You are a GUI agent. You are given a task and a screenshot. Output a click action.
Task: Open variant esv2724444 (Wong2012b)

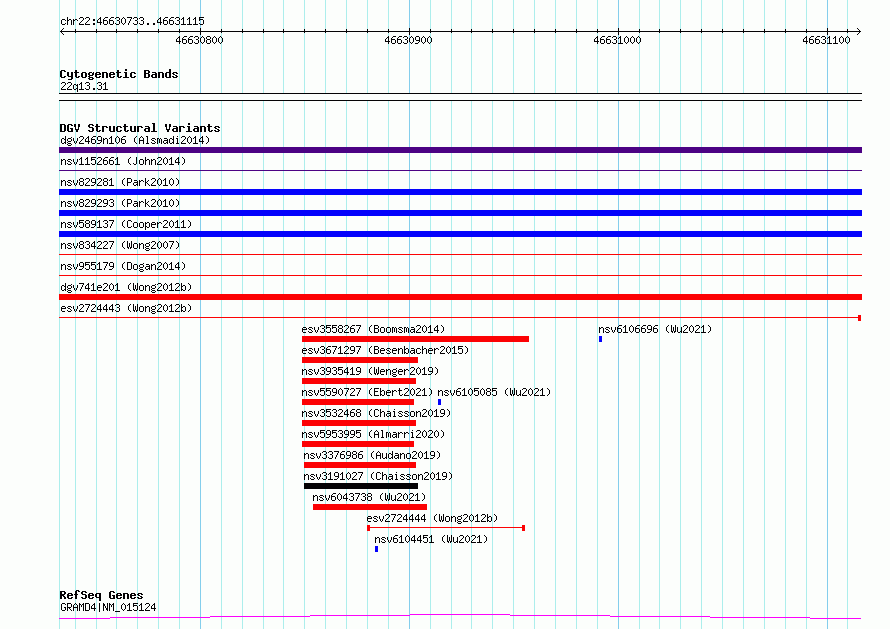(432, 518)
